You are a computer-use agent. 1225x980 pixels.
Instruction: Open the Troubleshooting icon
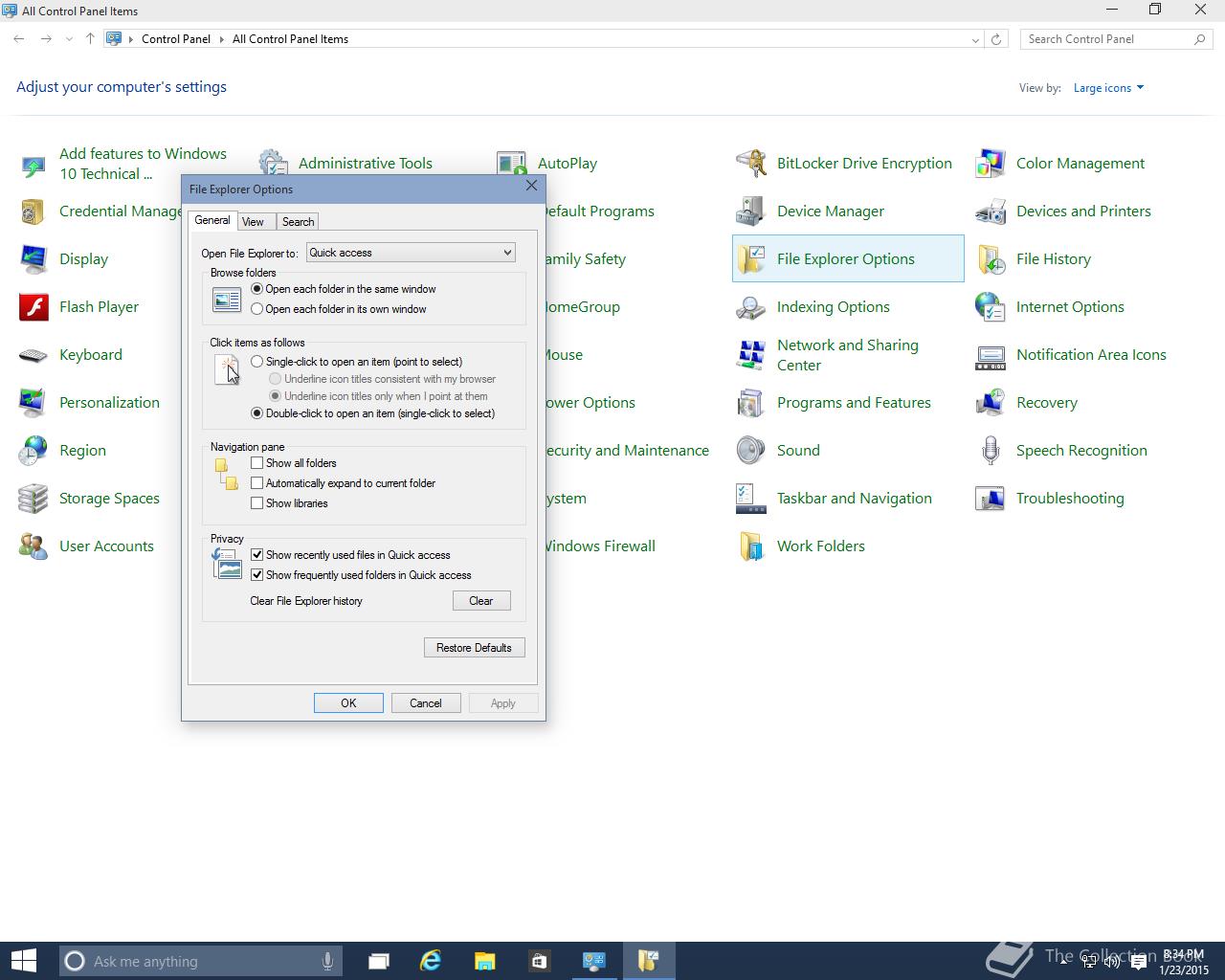click(990, 498)
